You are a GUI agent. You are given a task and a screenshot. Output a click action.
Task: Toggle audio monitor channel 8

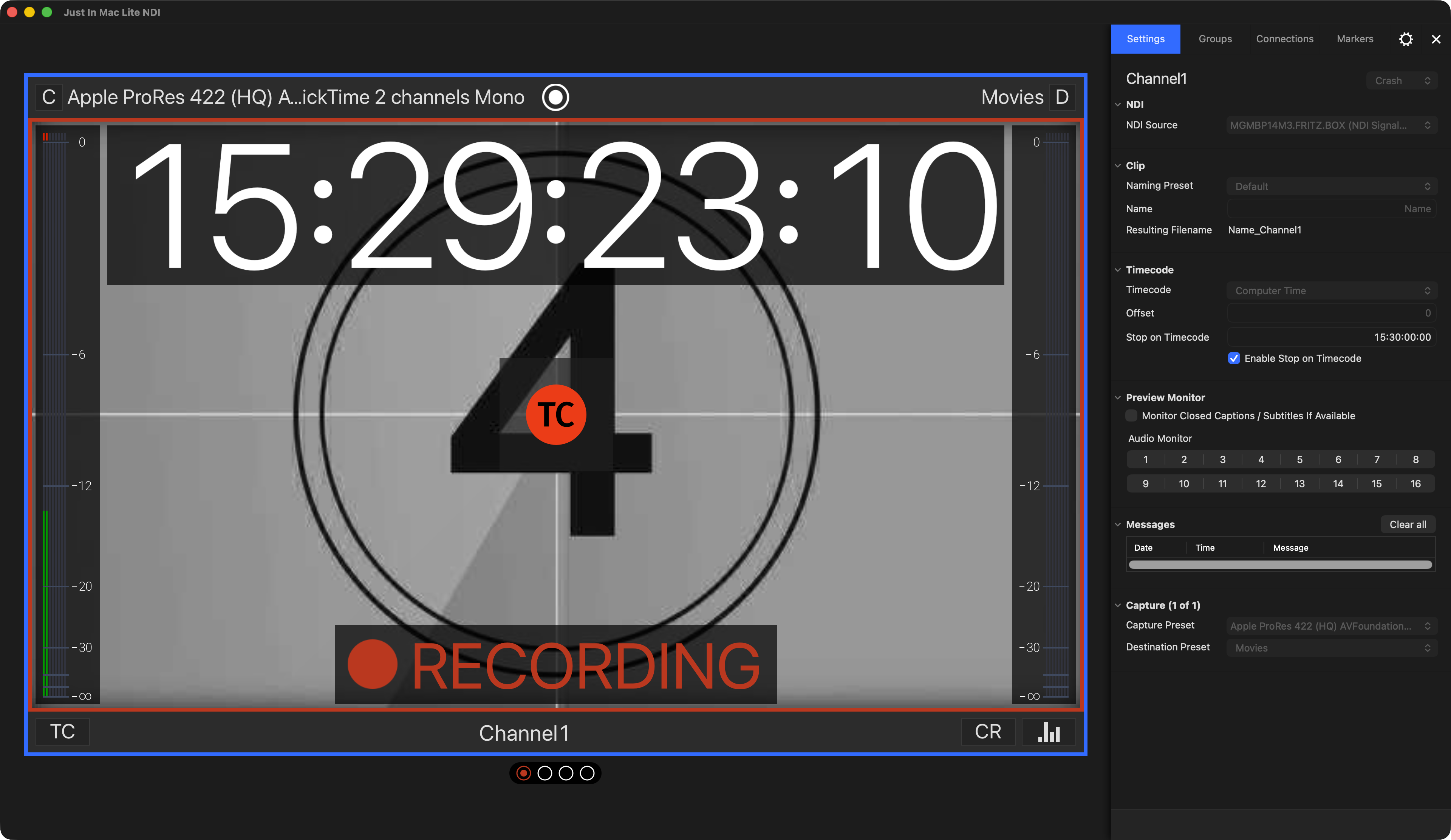(x=1415, y=460)
